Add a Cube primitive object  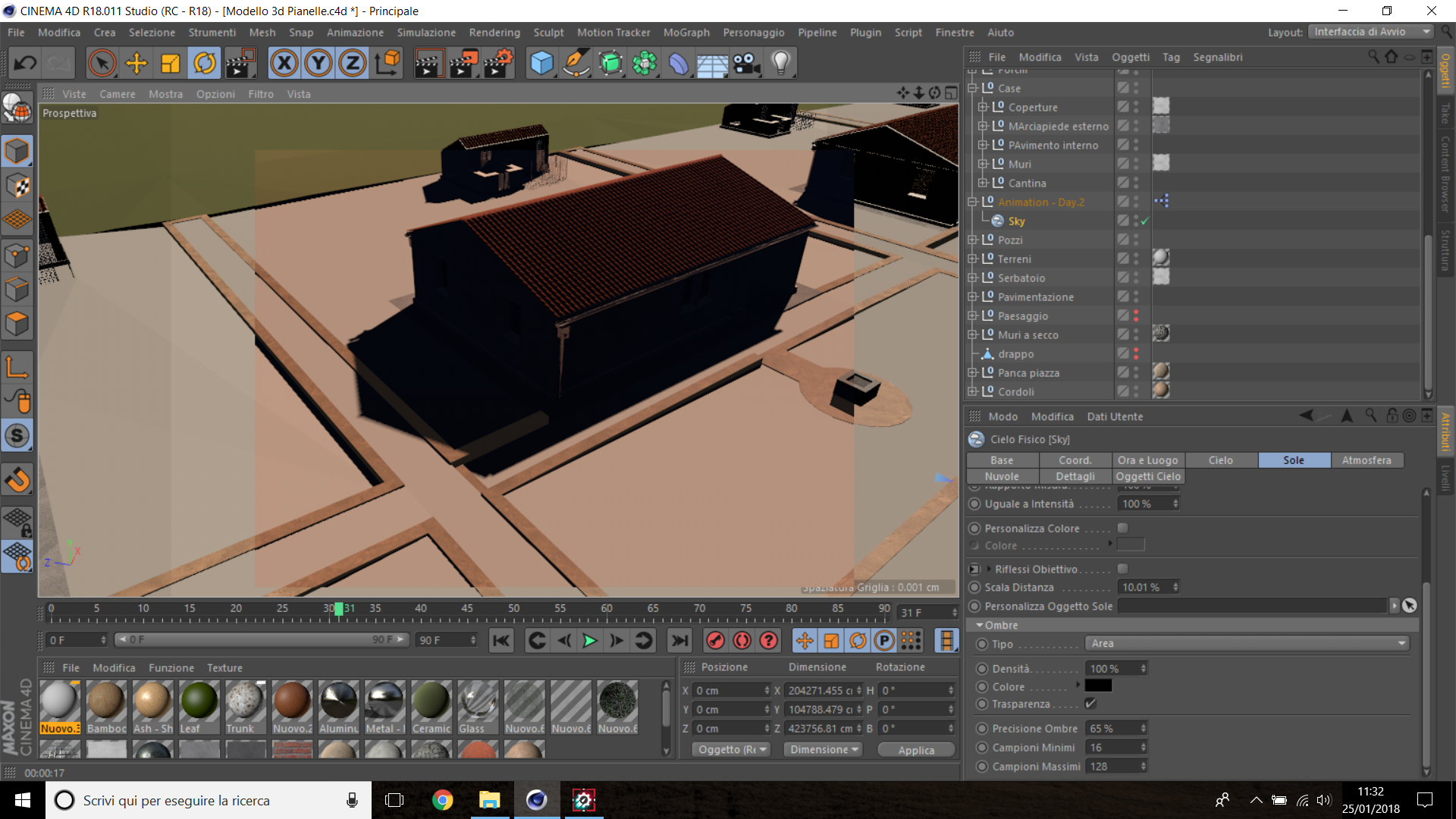point(541,64)
